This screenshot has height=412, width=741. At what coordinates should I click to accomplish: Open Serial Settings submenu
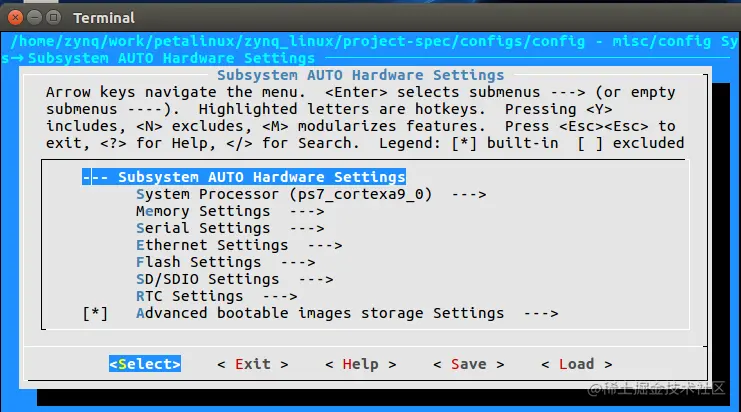230,228
